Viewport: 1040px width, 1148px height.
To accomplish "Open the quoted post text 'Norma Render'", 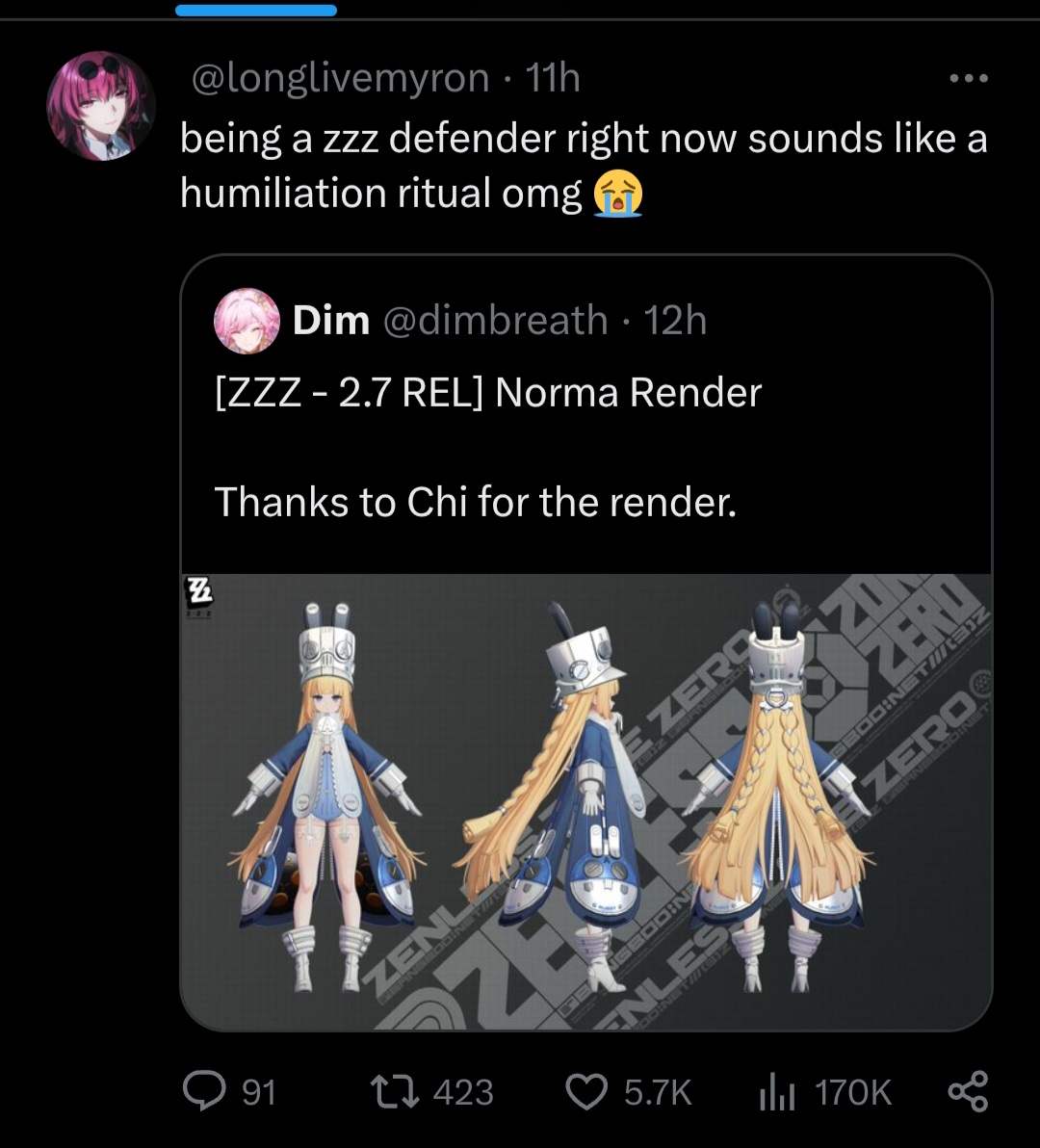I will click(628, 392).
